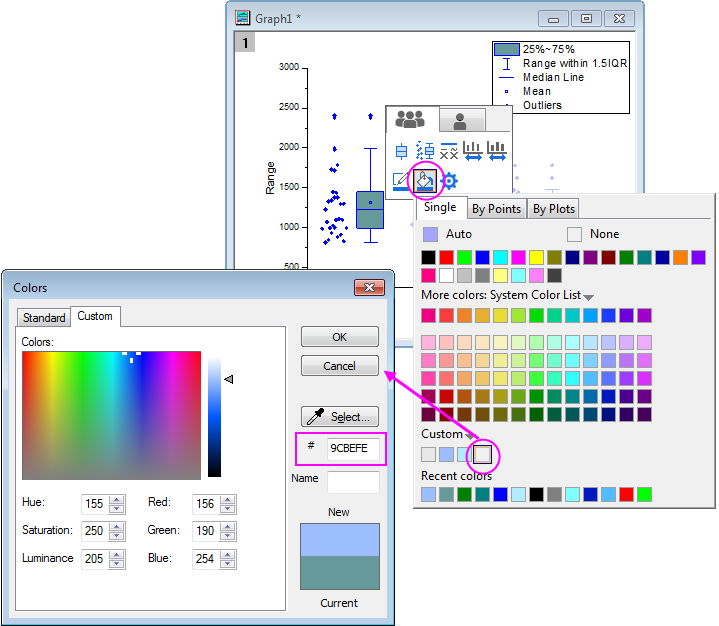Click the line color pencil icon
This screenshot has width=719, height=626.
[401, 181]
